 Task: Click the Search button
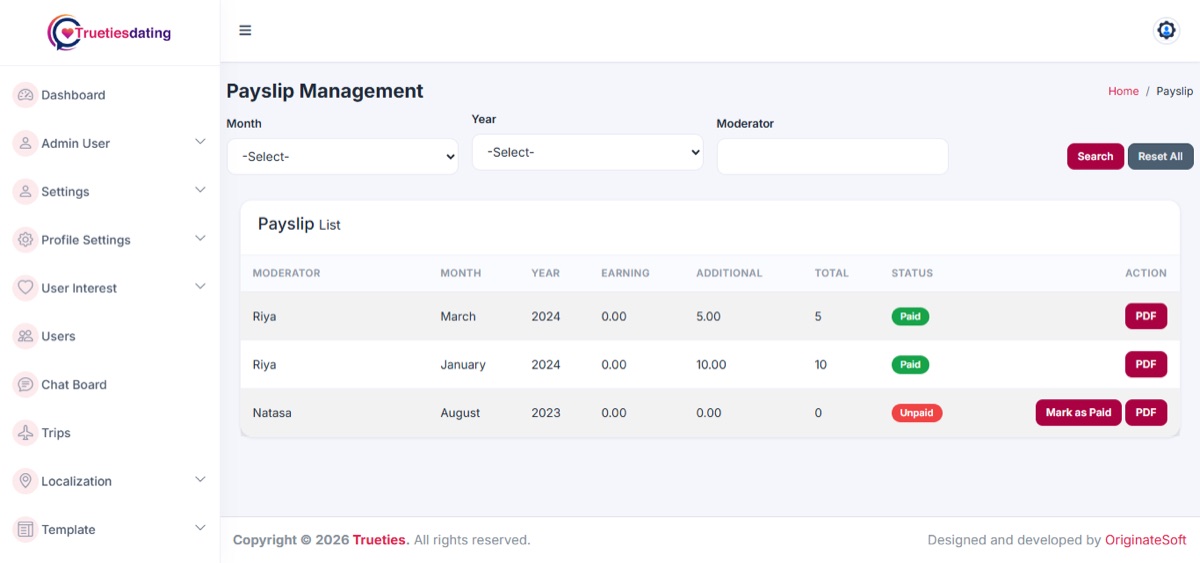pyautogui.click(x=1095, y=156)
